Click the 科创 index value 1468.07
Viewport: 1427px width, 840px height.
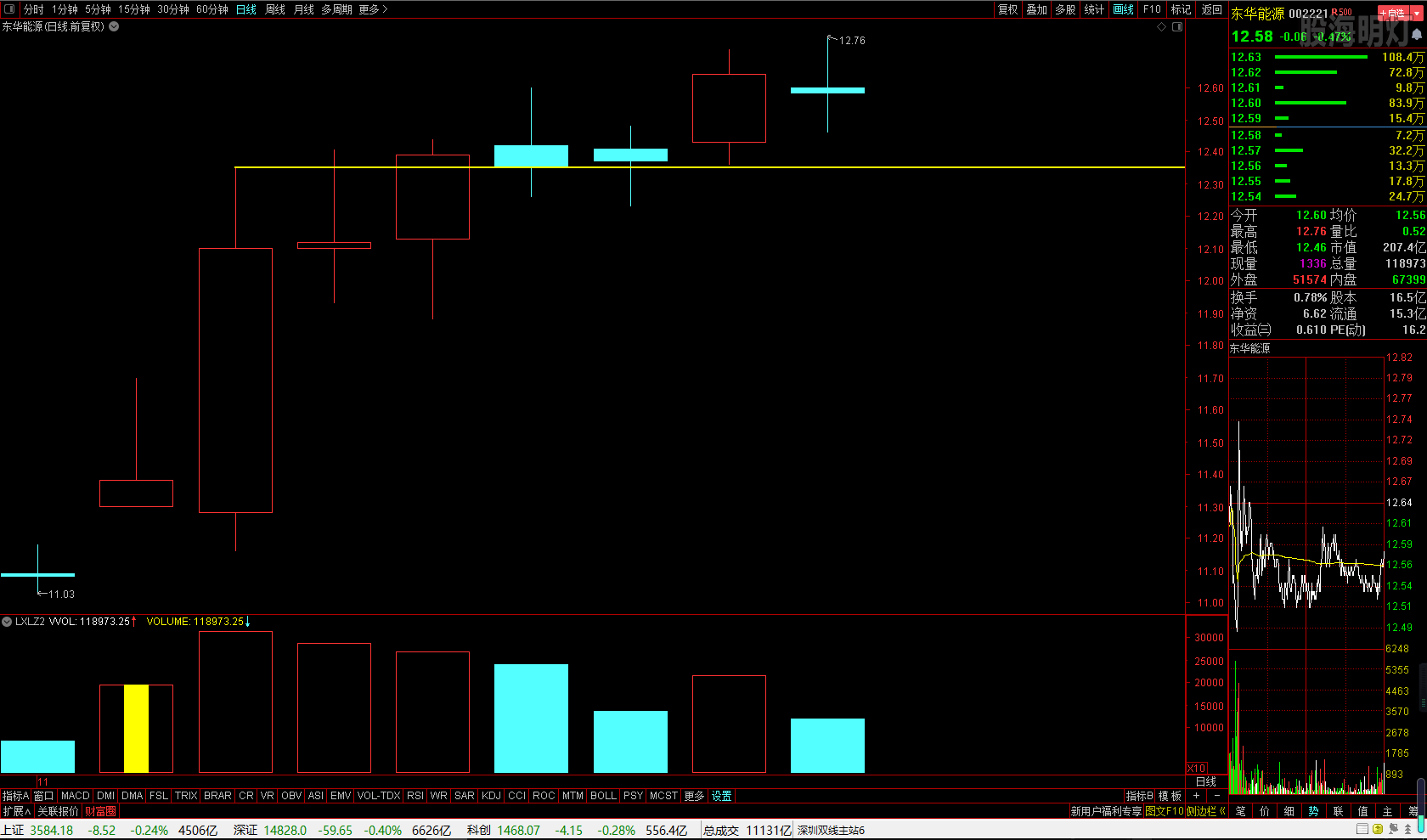click(x=518, y=830)
